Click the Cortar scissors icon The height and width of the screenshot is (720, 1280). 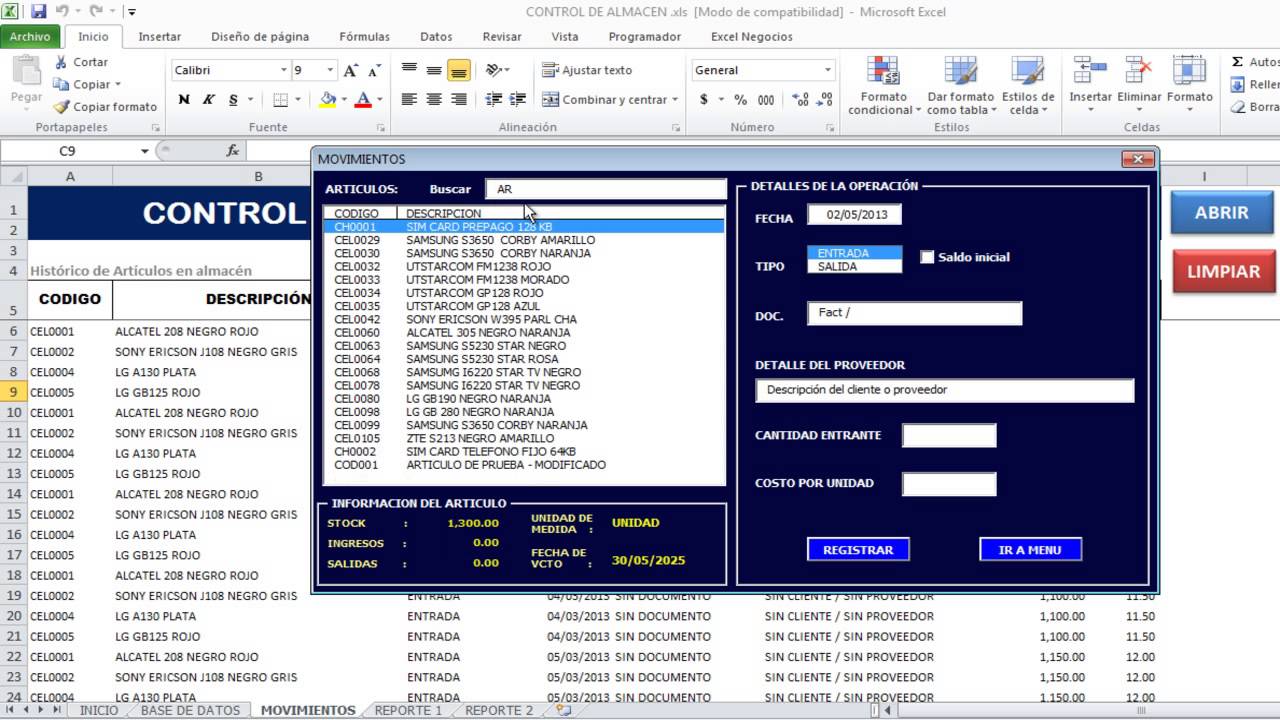61,62
